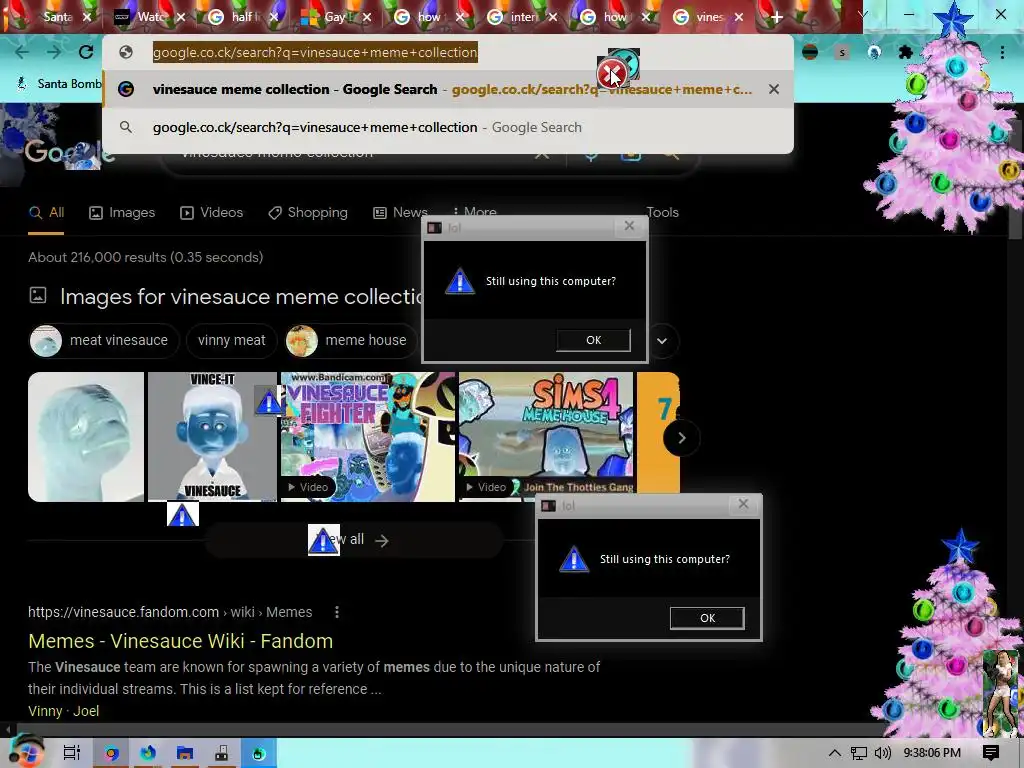This screenshot has height=768, width=1024.
Task: Click the red error X icon
Action: (x=611, y=73)
